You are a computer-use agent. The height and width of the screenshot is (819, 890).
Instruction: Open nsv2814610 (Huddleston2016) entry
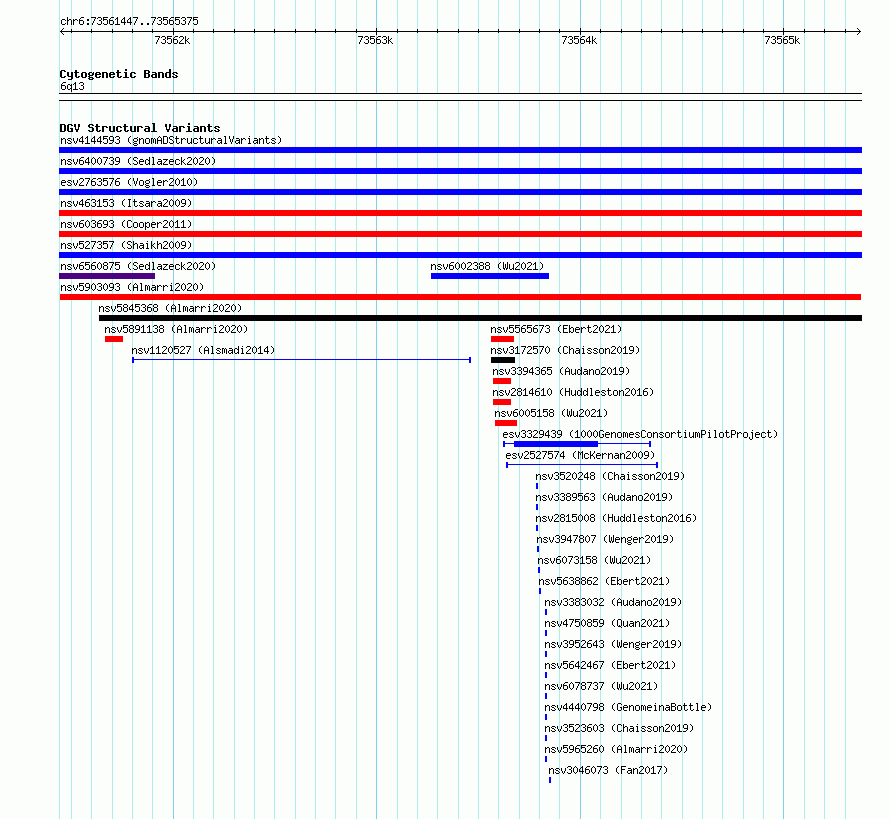pyautogui.click(x=573, y=392)
